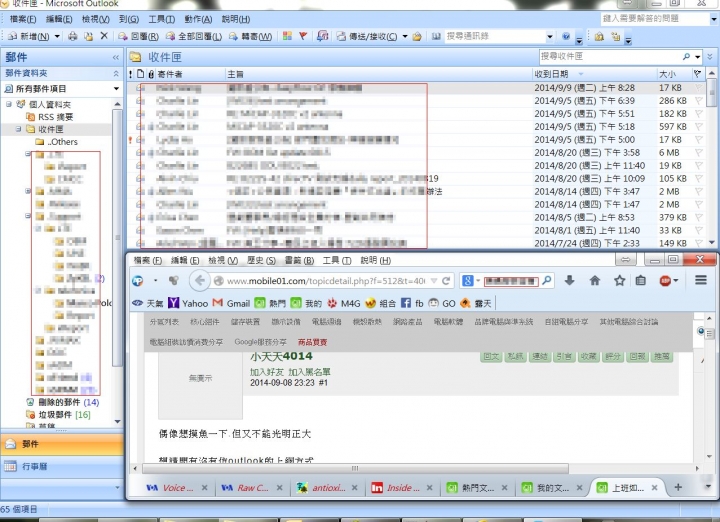Click the 鍵入需要解答的問題 help box
720x522 pixels.
(x=655, y=19)
